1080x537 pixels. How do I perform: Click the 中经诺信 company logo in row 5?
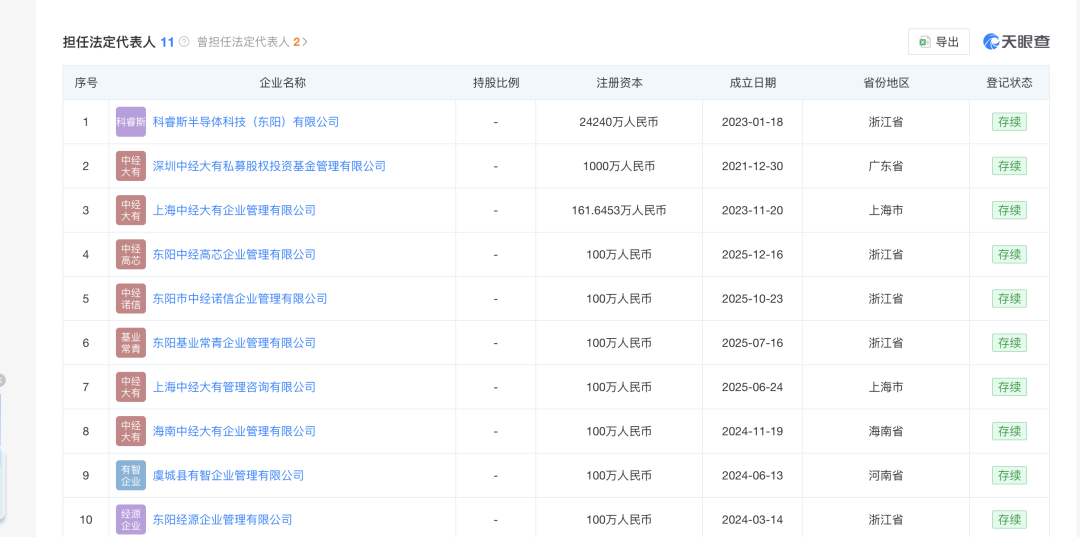pyautogui.click(x=131, y=299)
